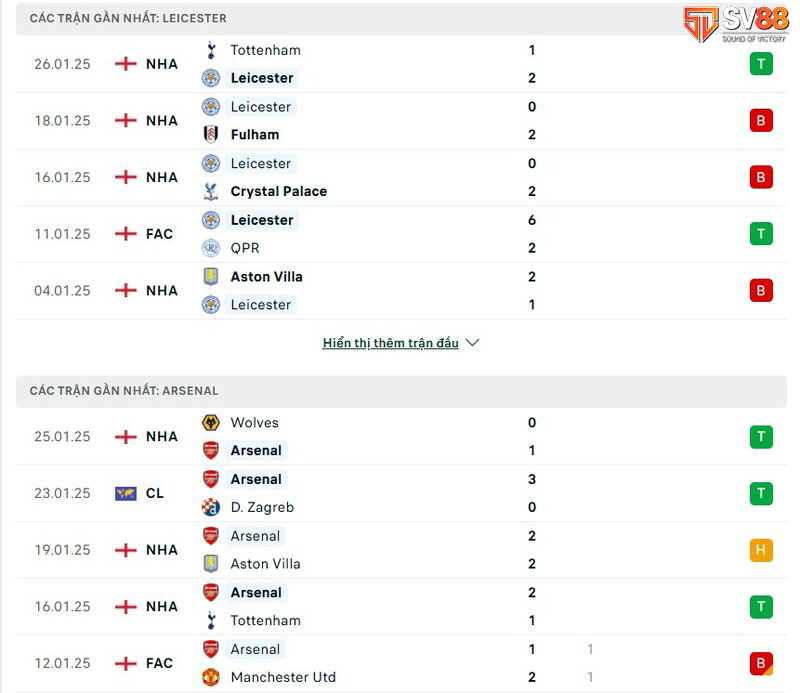Click the Crystal Palace club crest
The height and width of the screenshot is (693, 800).
(211, 191)
